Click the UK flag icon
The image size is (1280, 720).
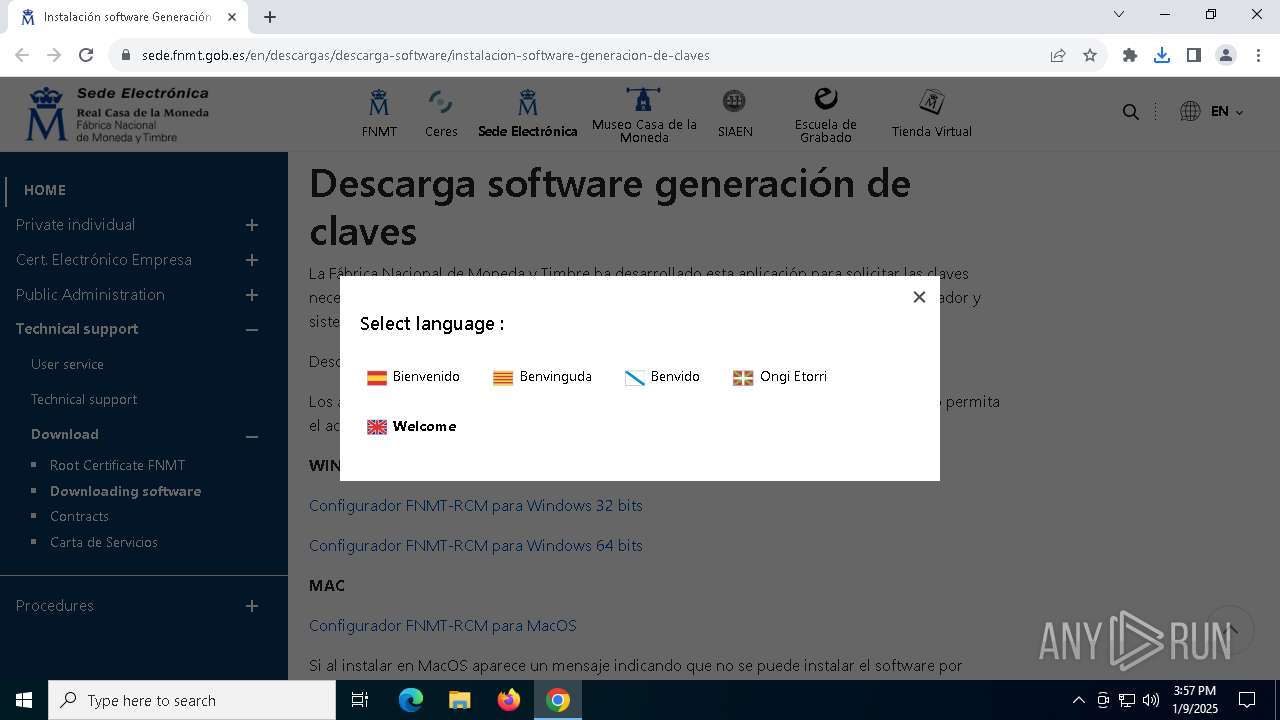pyautogui.click(x=377, y=427)
